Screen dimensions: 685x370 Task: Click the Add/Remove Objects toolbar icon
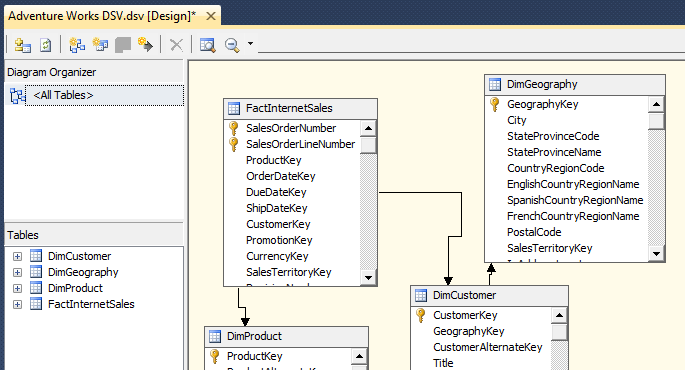(22, 45)
